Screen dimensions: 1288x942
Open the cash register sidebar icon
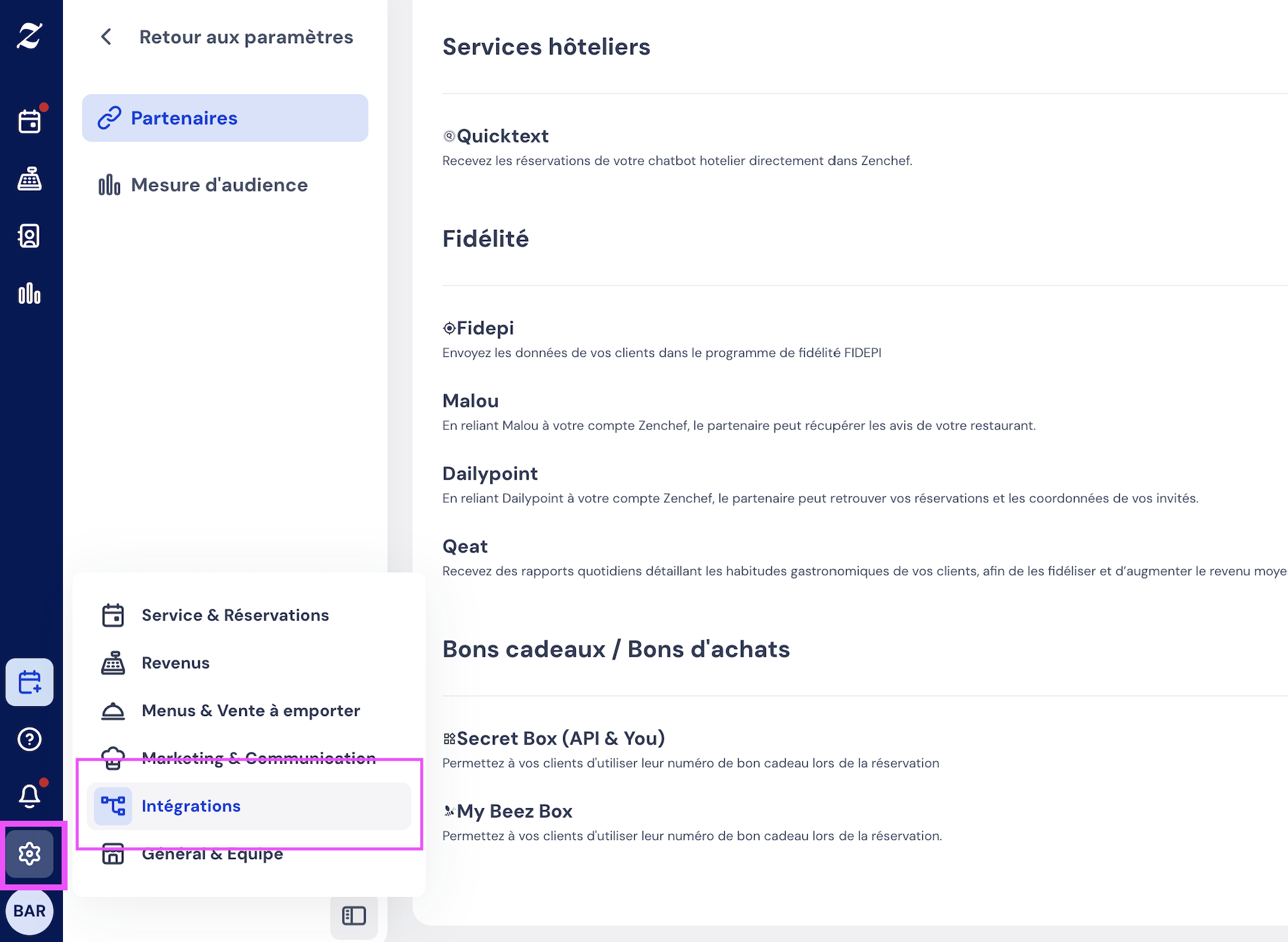coord(30,179)
